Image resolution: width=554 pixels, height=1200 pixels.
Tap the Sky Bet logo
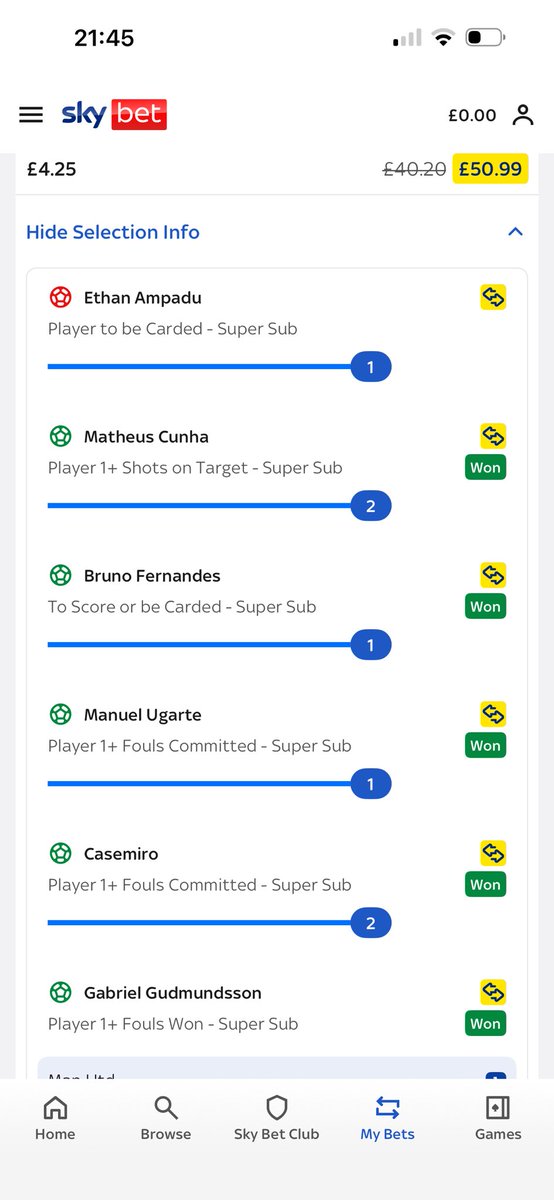[114, 114]
